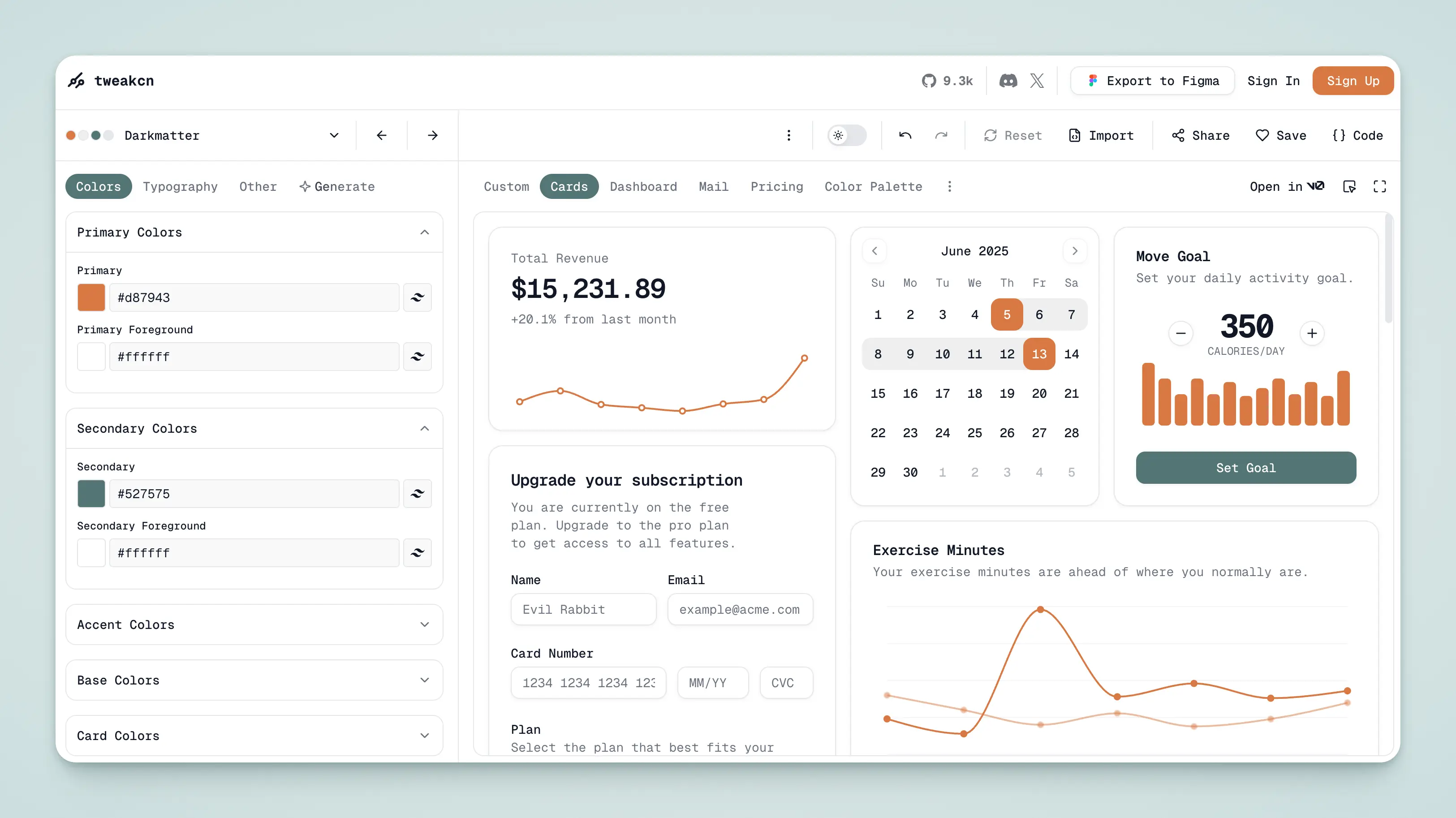Expand the Accent Colors section
The image size is (1456, 818).
254,624
